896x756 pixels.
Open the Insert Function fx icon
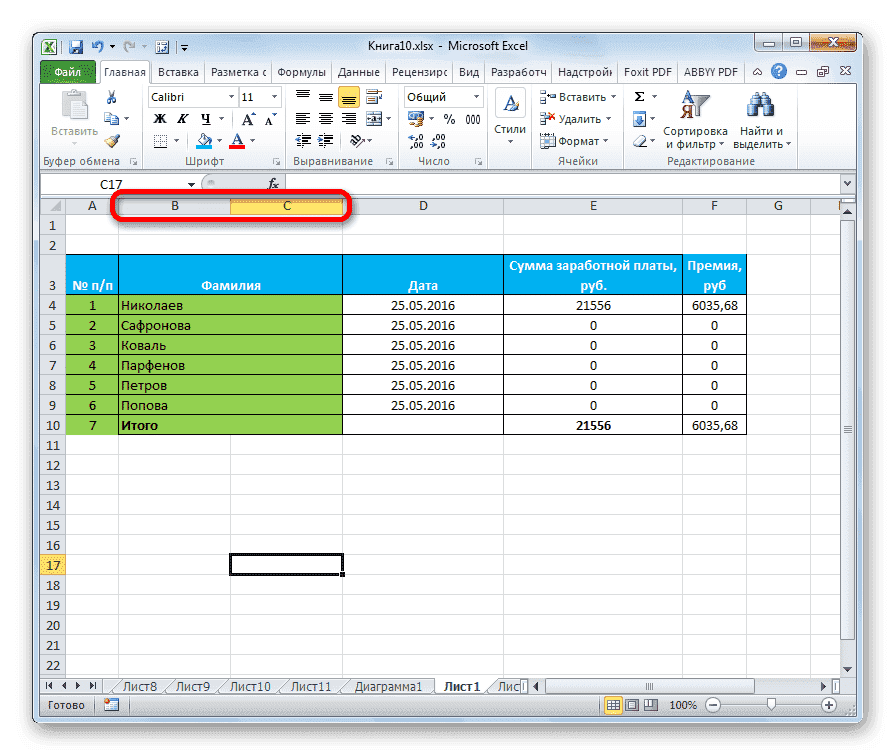272,183
